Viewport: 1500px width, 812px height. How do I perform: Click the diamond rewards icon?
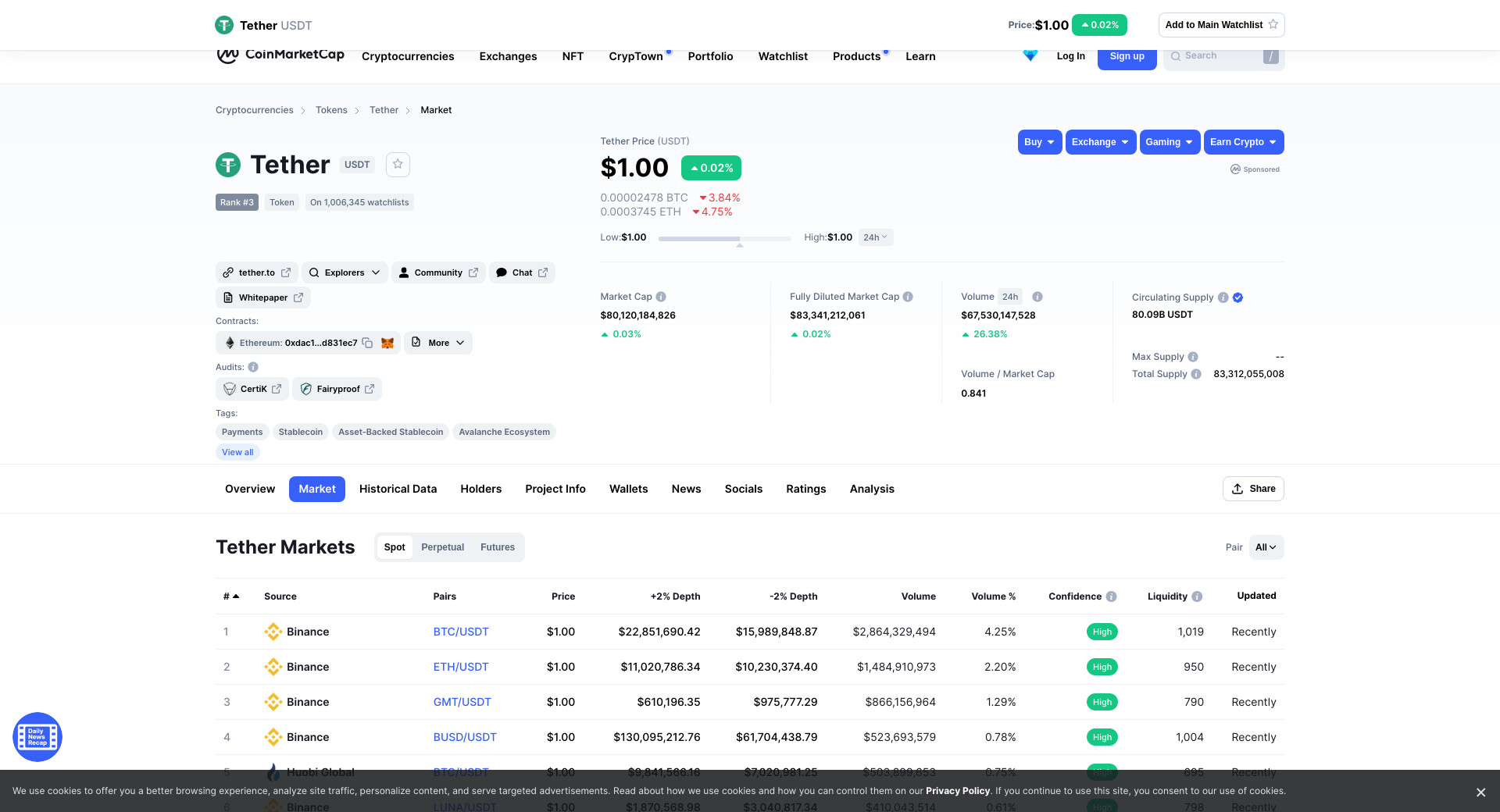coord(1030,56)
